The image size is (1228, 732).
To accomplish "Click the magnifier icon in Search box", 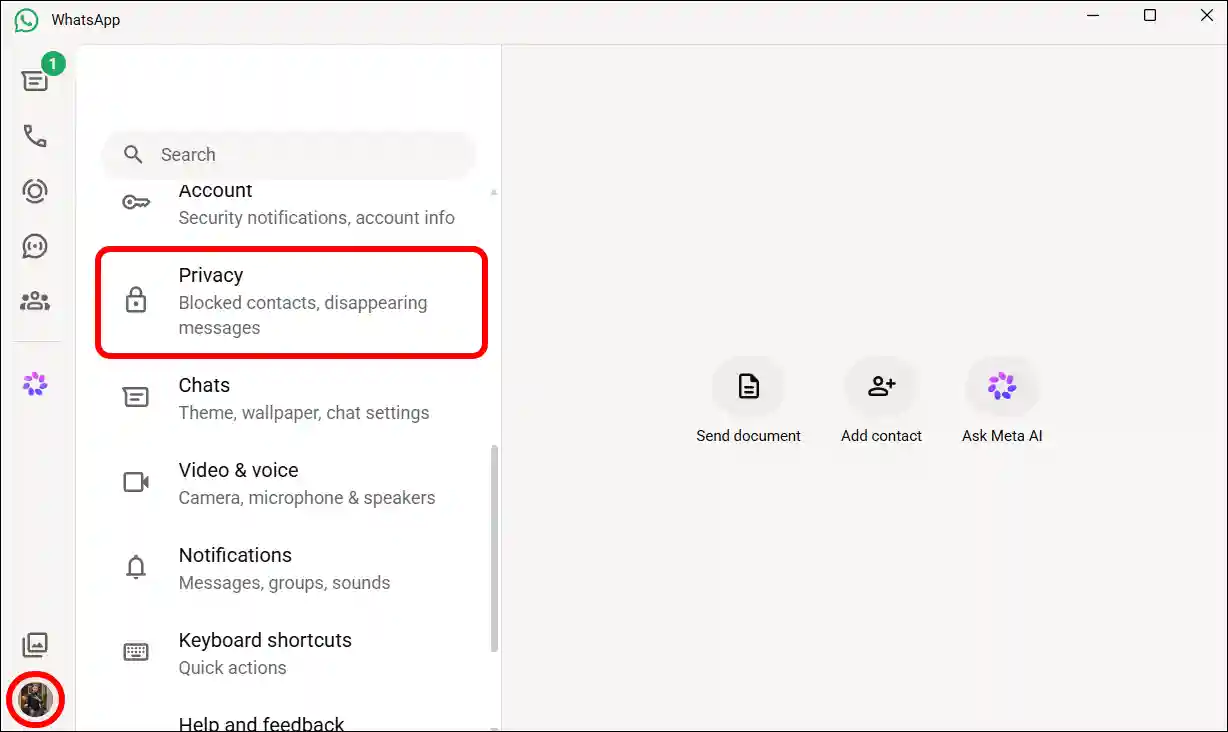I will pyautogui.click(x=133, y=154).
